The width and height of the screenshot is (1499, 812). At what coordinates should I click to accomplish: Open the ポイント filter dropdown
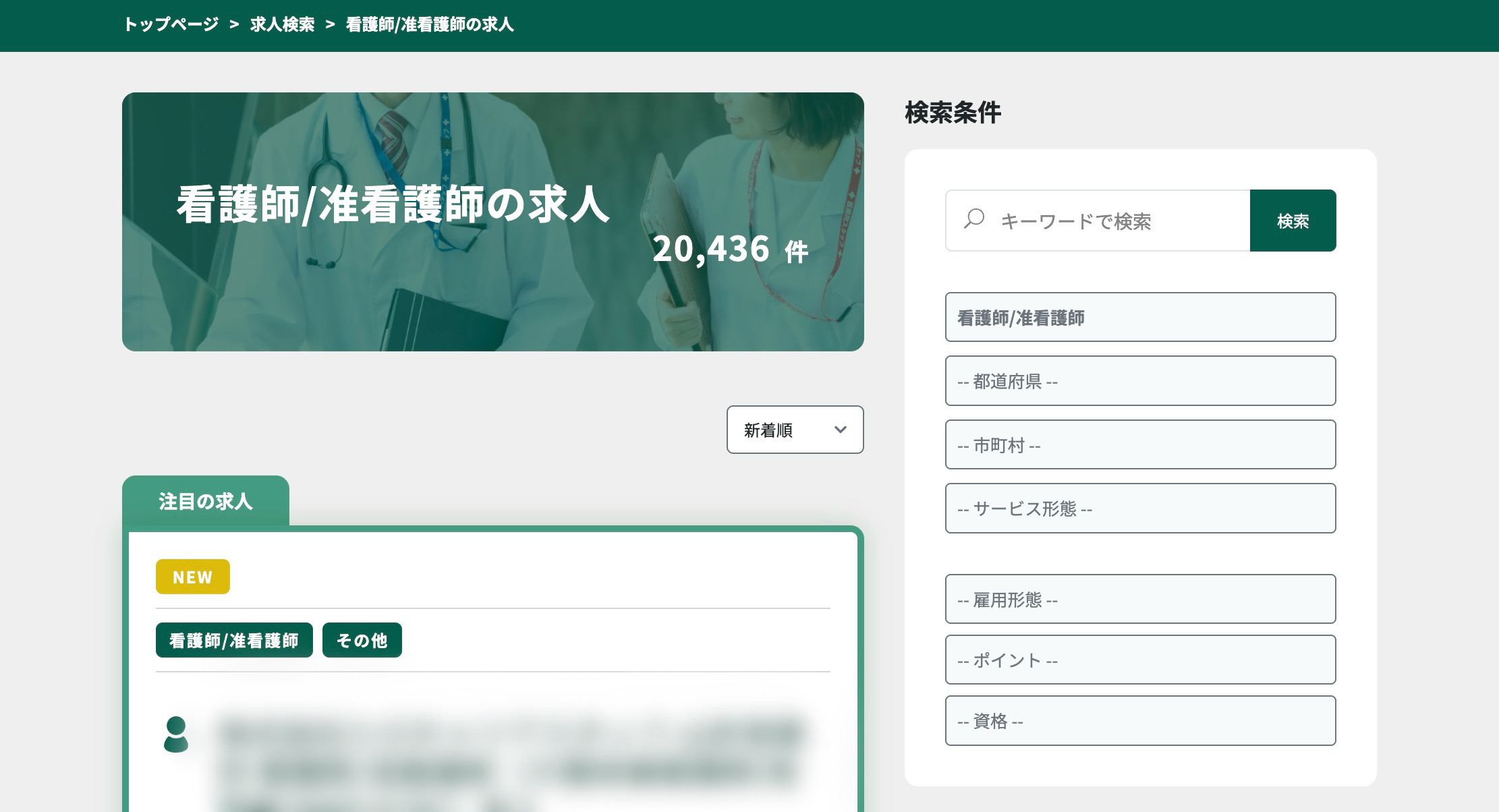1139,660
